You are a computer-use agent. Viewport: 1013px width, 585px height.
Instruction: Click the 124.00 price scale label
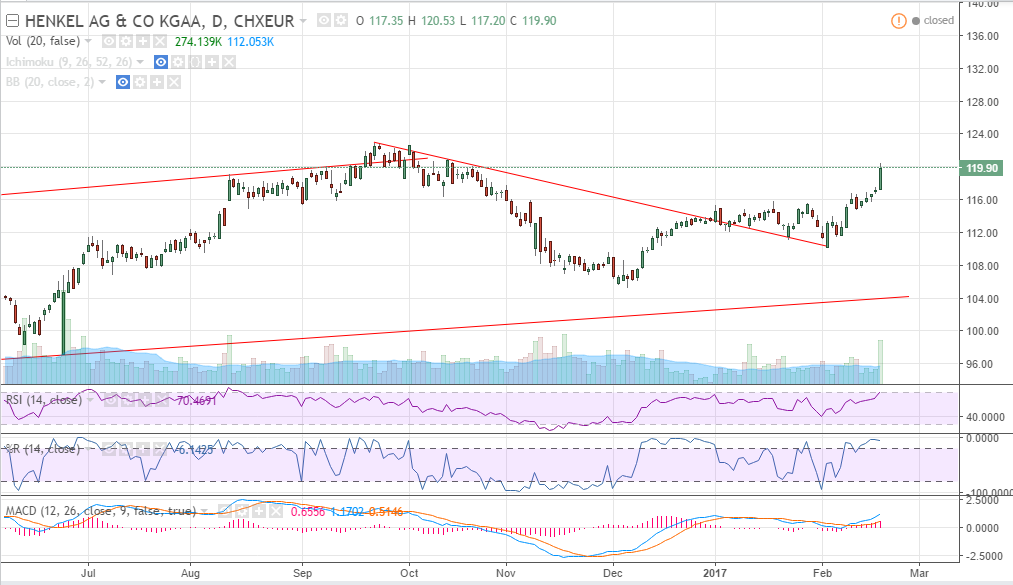point(982,134)
